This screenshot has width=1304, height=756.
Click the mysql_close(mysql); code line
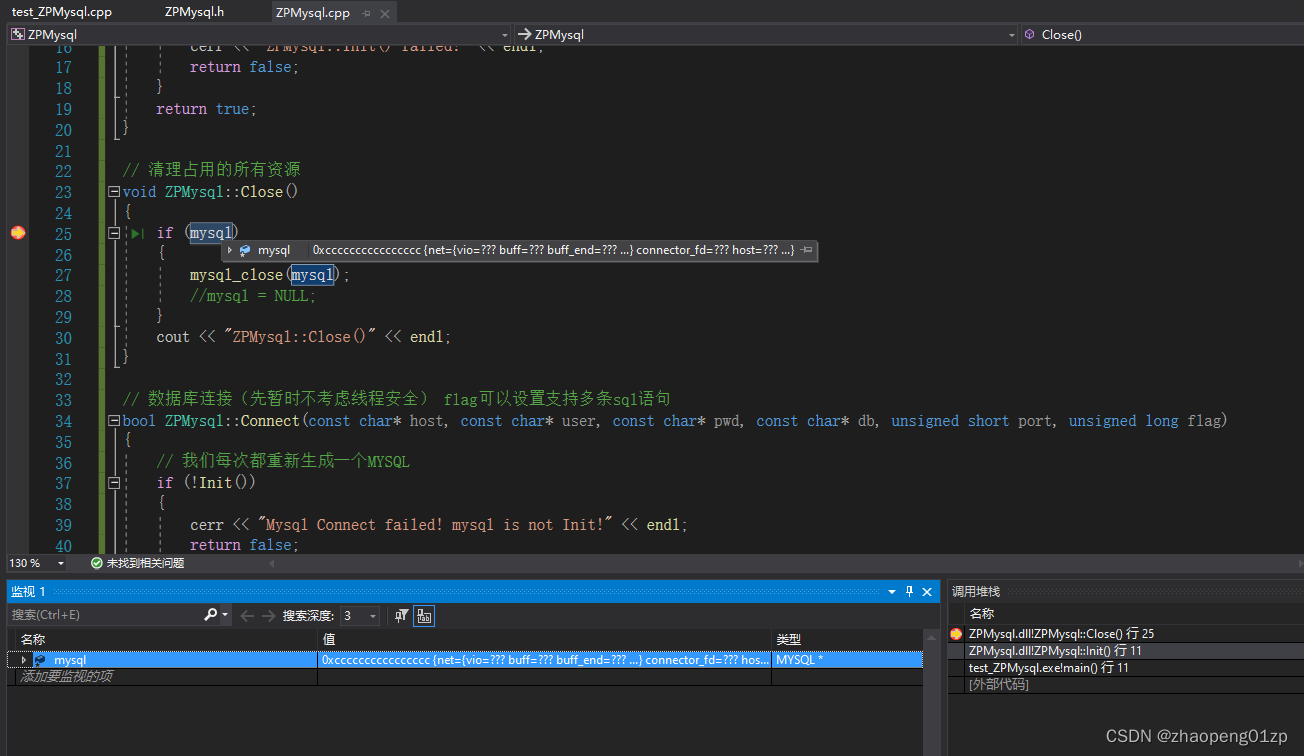coord(270,275)
